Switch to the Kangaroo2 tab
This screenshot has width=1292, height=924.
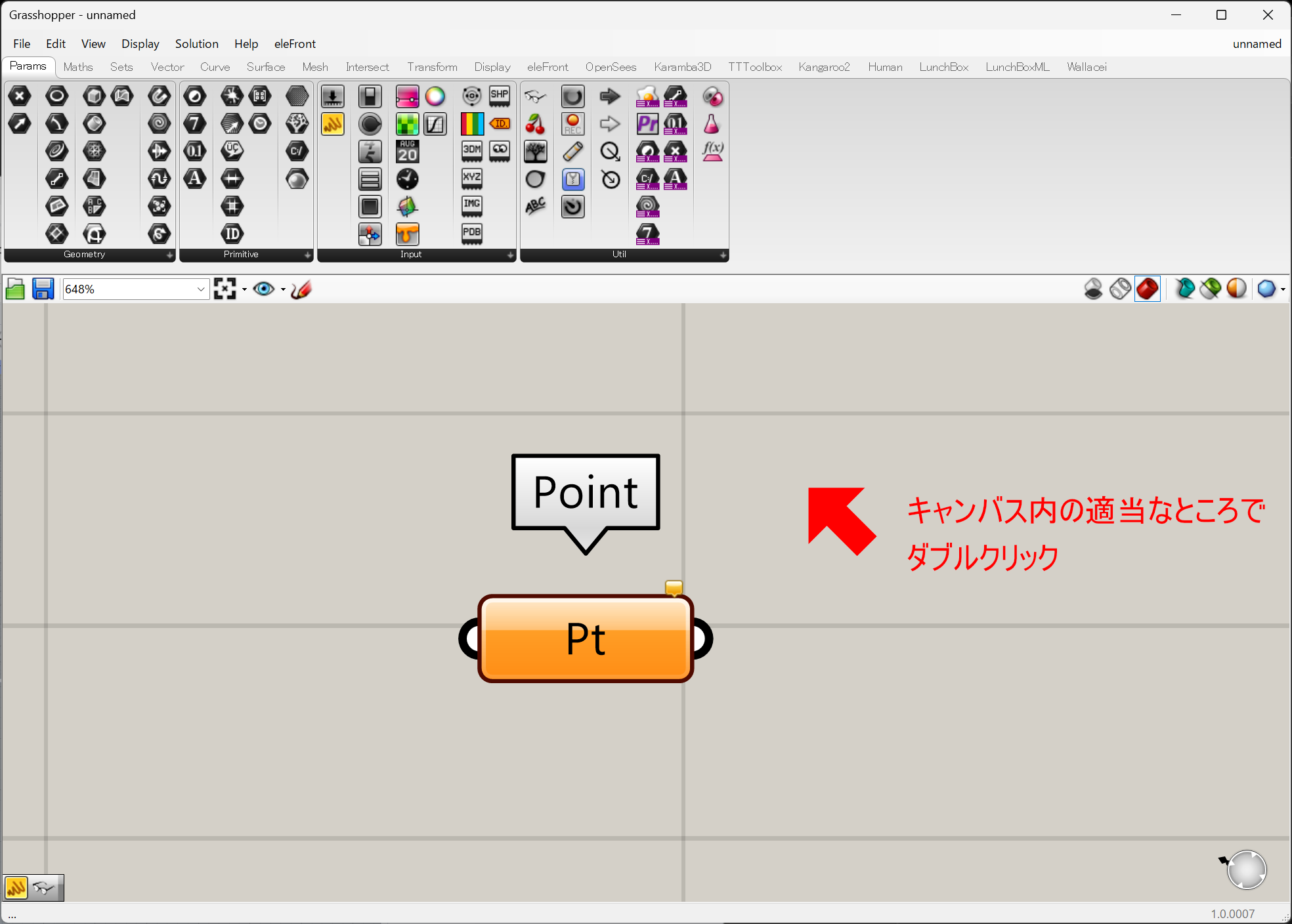824,67
